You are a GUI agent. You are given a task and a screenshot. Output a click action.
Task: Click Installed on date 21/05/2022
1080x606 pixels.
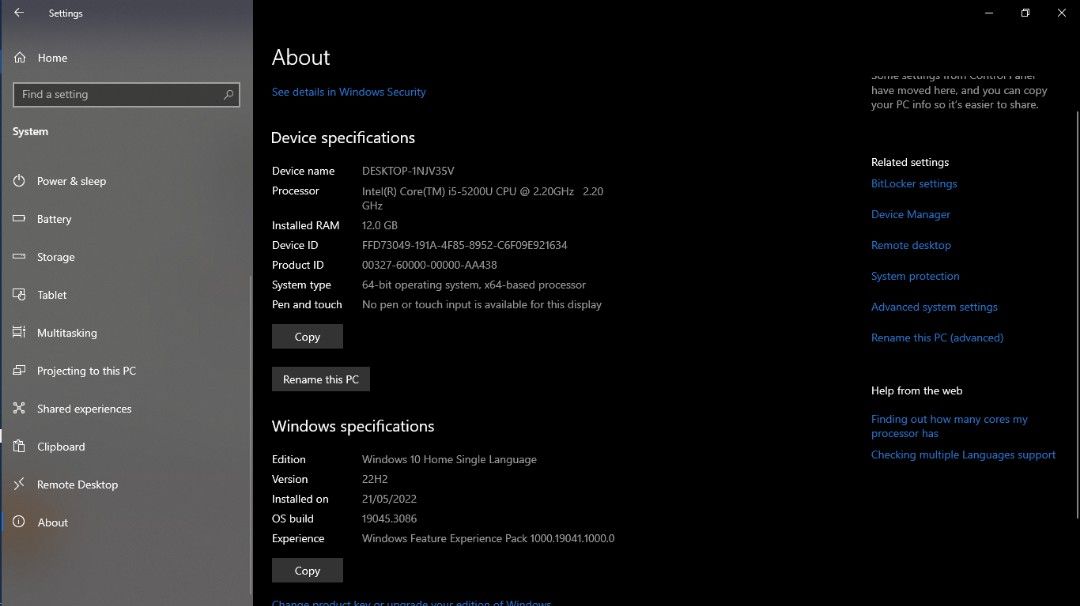[389, 499]
